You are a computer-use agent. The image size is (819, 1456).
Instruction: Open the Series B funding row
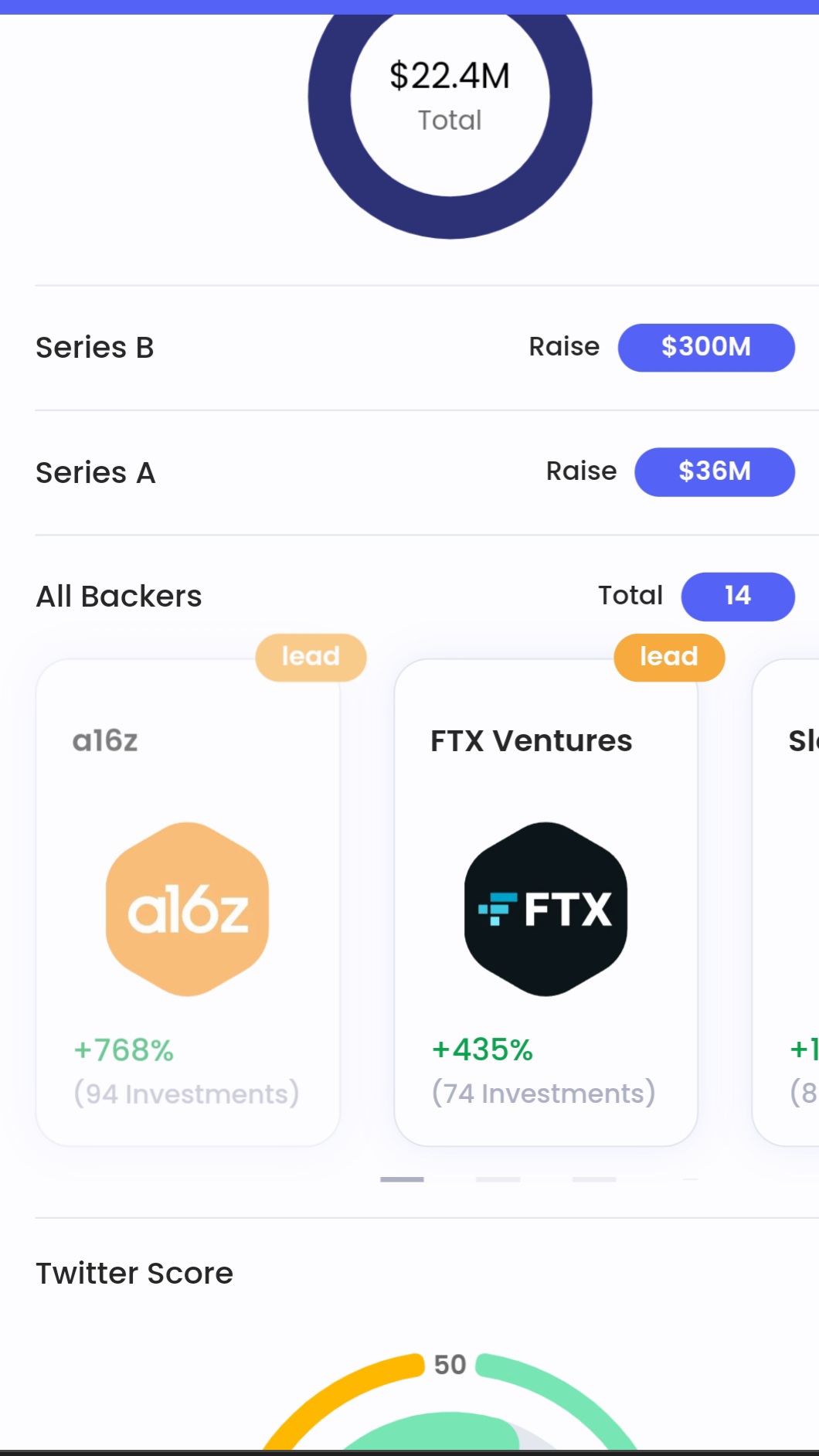click(x=95, y=348)
